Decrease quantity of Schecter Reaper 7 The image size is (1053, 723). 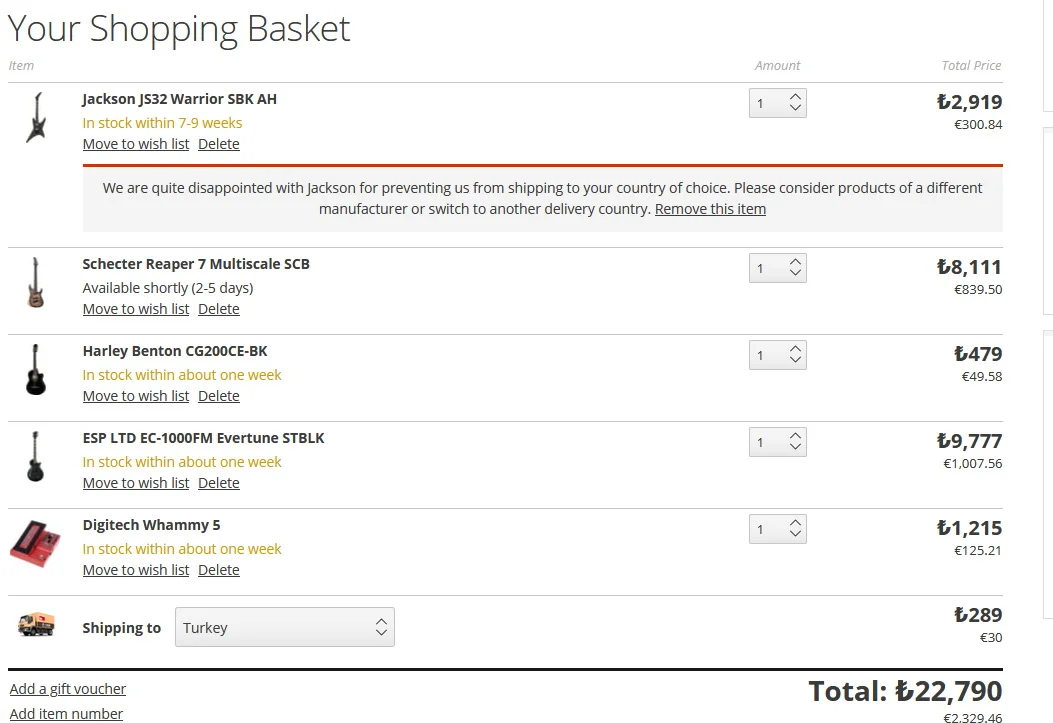(795, 273)
